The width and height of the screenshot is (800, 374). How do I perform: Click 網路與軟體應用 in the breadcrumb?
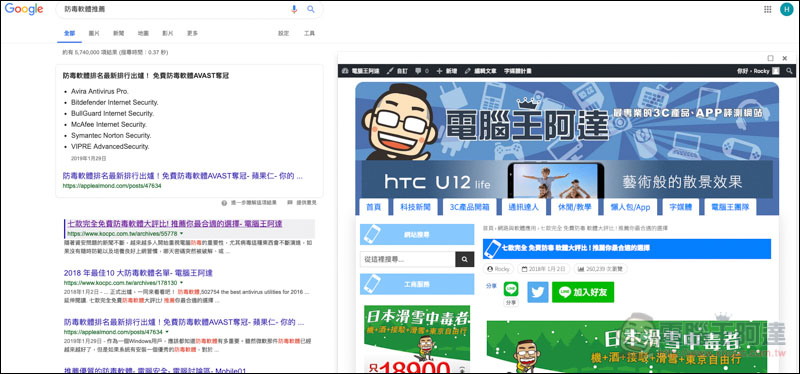pyautogui.click(x=517, y=228)
